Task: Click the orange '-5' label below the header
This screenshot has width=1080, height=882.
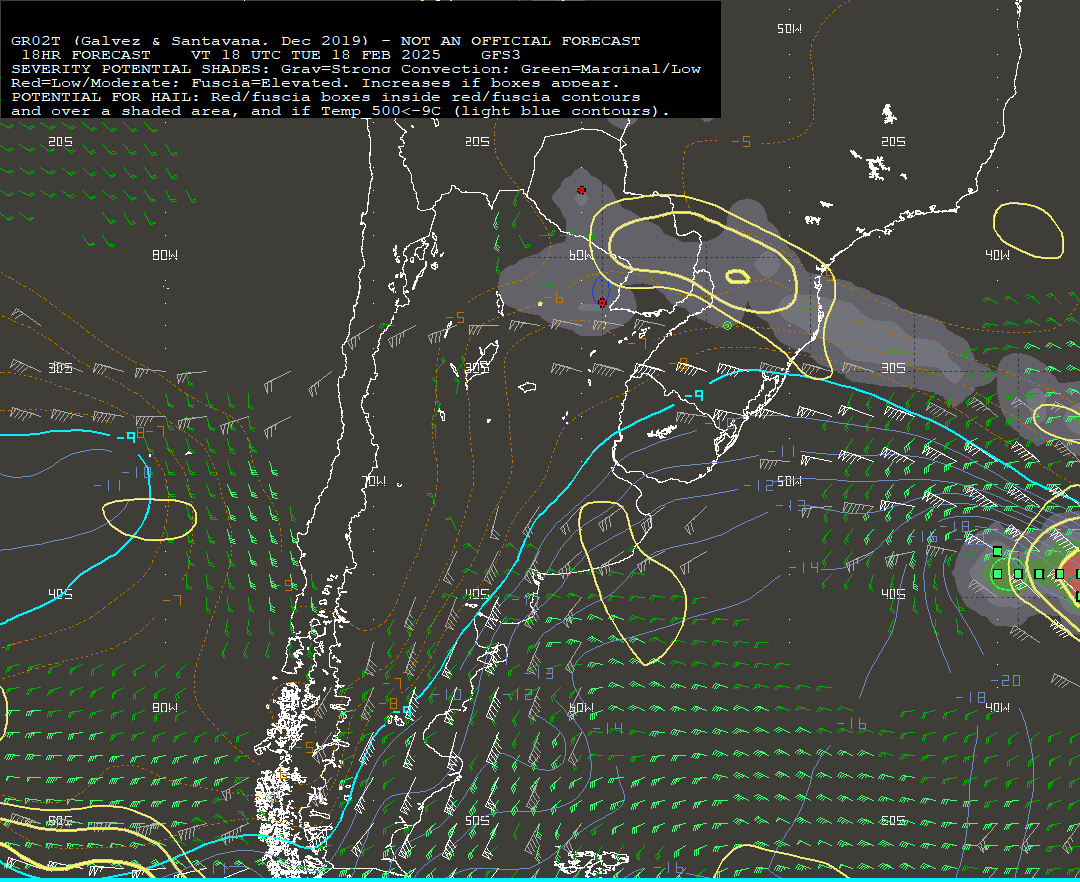Action: (x=740, y=142)
